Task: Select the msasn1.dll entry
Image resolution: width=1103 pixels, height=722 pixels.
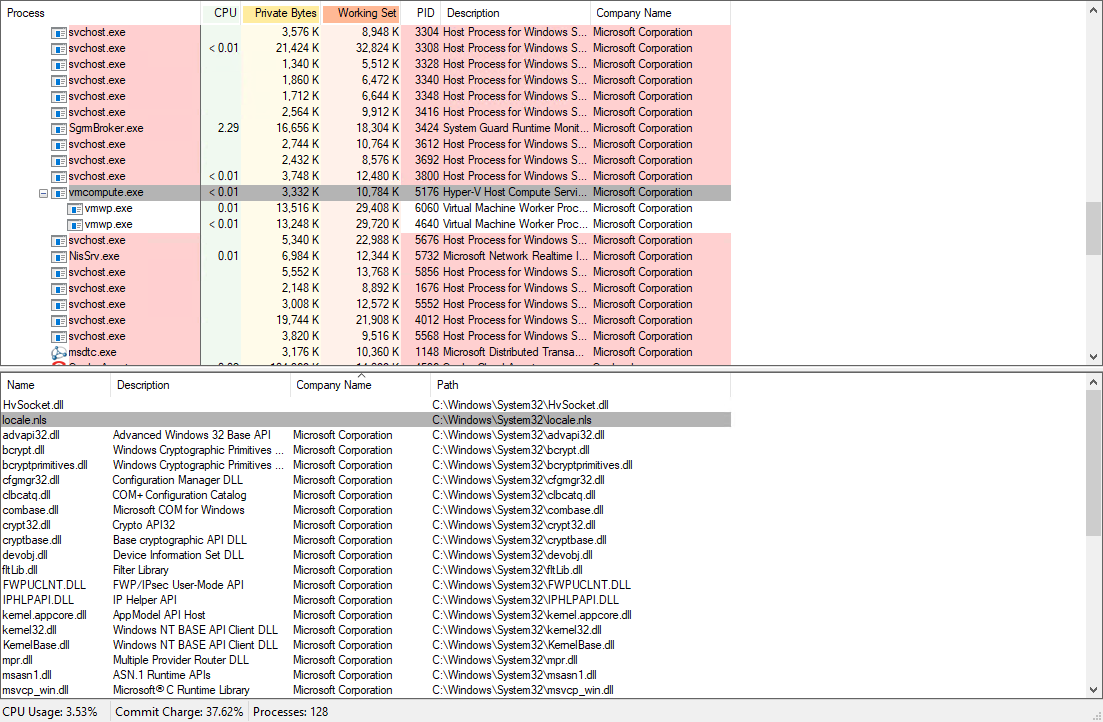Action: click(x=366, y=676)
